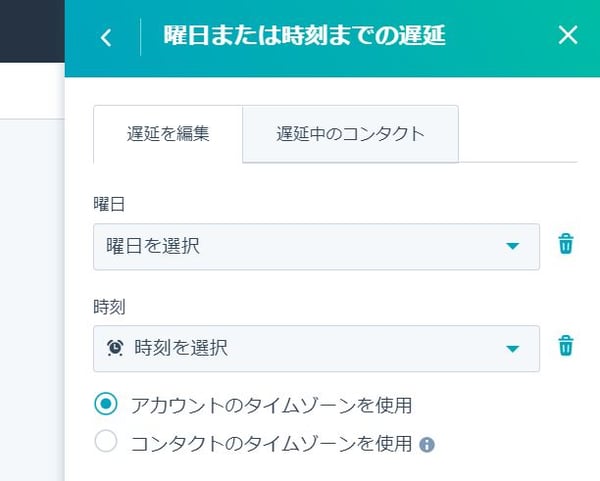Click the dark navigation bar behind the panel
Screen dimensions: 600x481
[x=32, y=31]
